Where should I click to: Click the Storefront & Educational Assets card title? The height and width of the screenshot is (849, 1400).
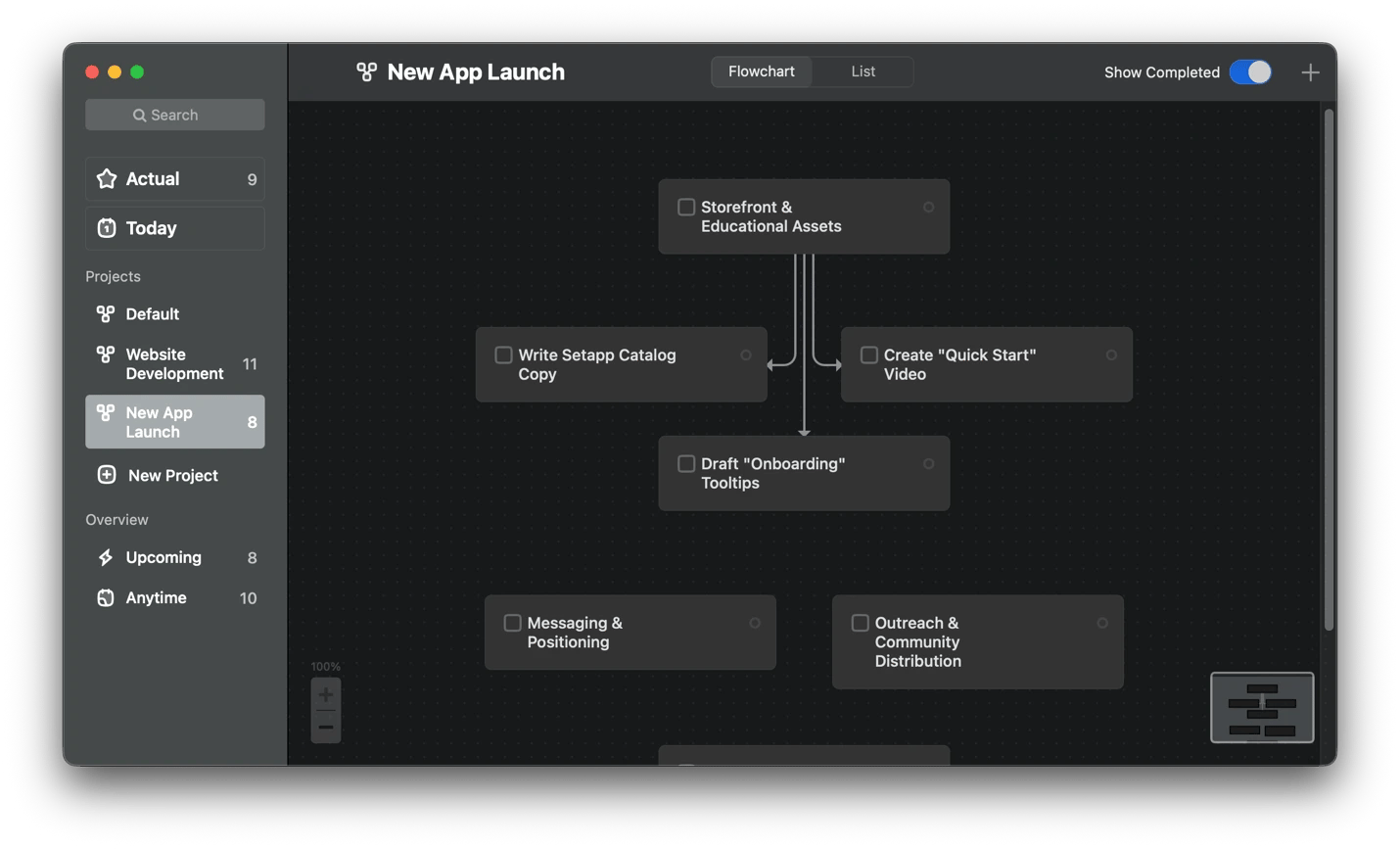click(x=771, y=216)
